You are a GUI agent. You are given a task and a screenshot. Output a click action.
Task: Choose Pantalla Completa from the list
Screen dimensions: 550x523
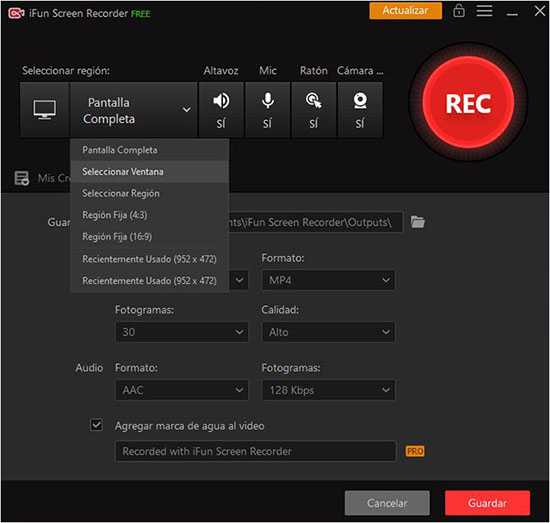150,150
